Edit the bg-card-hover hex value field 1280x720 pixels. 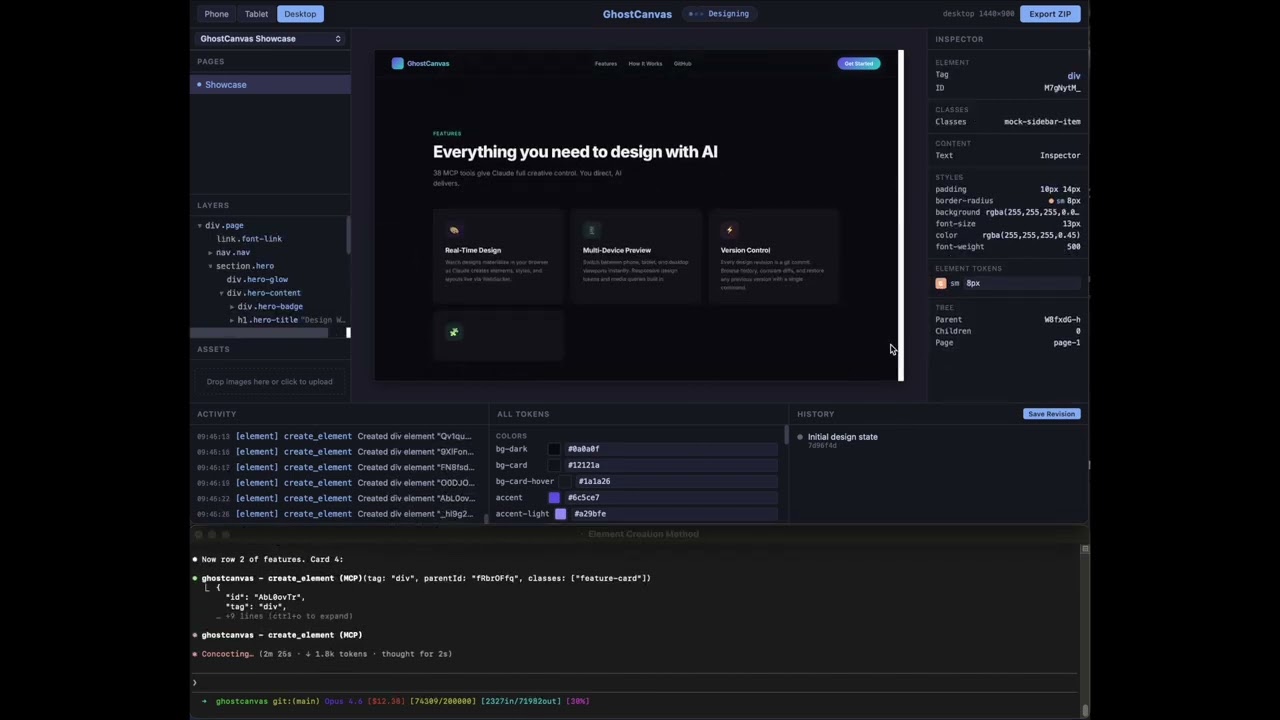(x=677, y=481)
